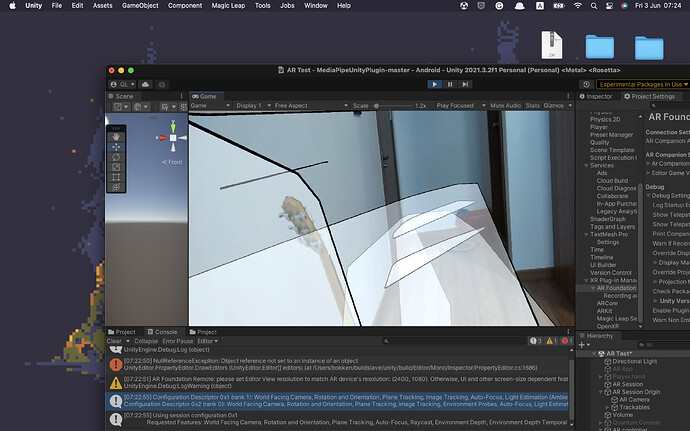Viewport: 690px width, 431px height.
Task: Toggle Error Pause in the Console
Action: 178,341
